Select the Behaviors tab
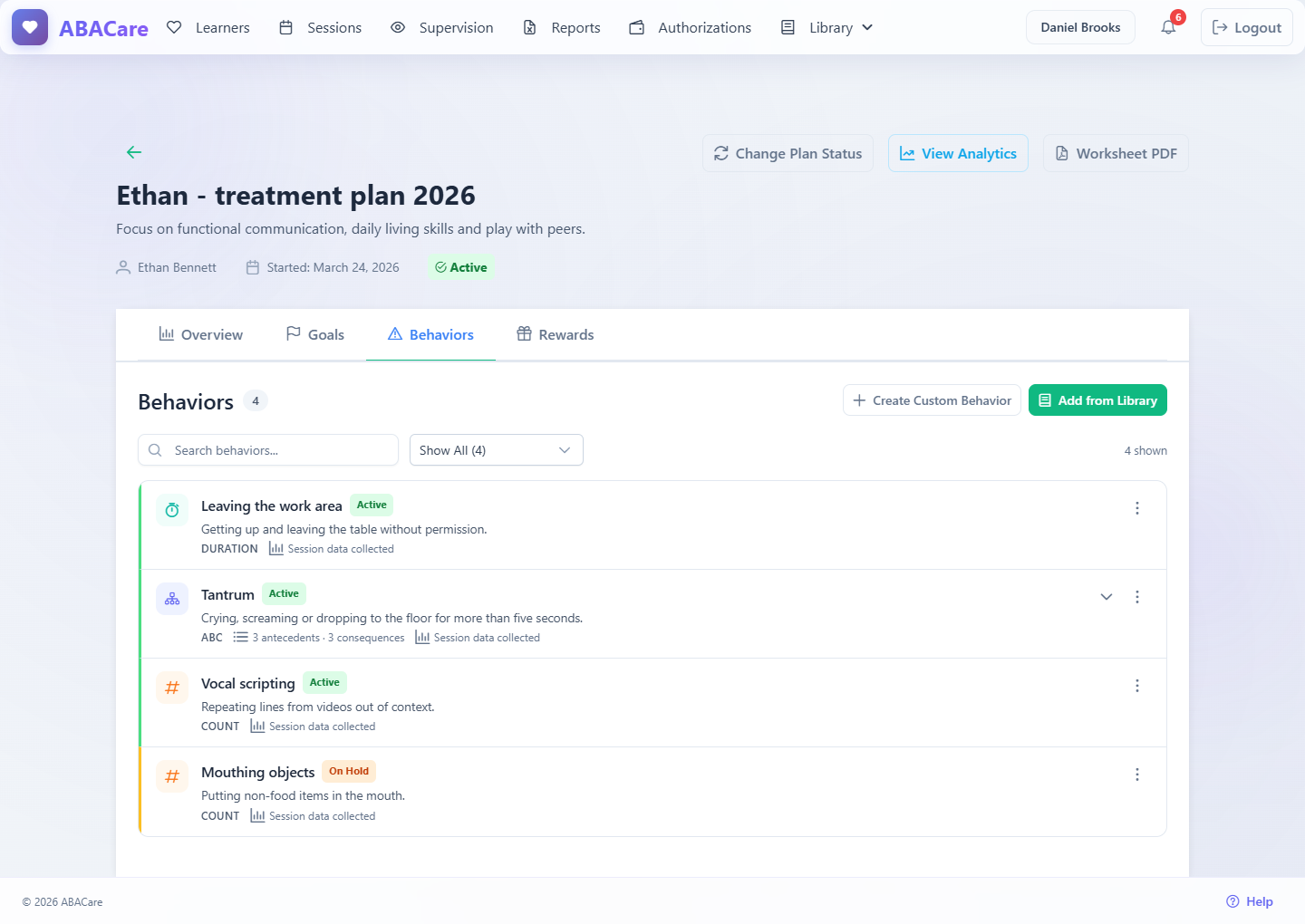This screenshot has width=1305, height=924. 430,334
